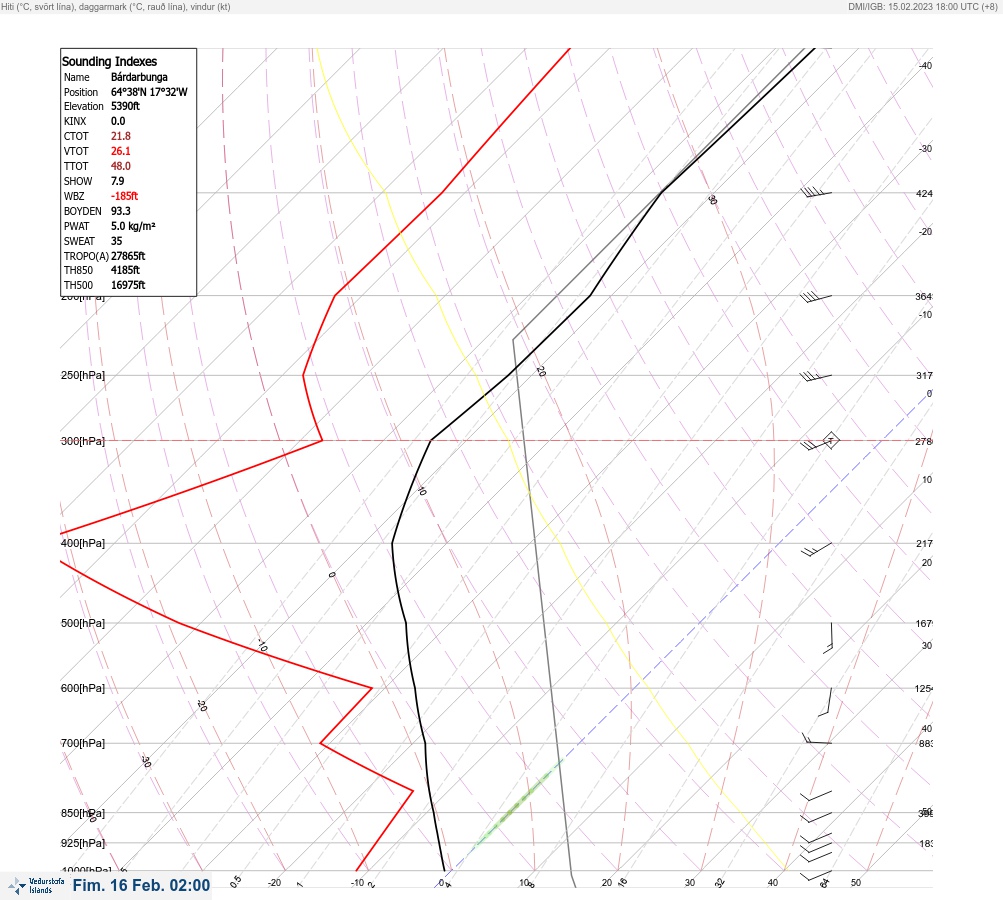This screenshot has height=900, width=1003.
Task: Click the SWEAT value '35'
Action: 116,241
